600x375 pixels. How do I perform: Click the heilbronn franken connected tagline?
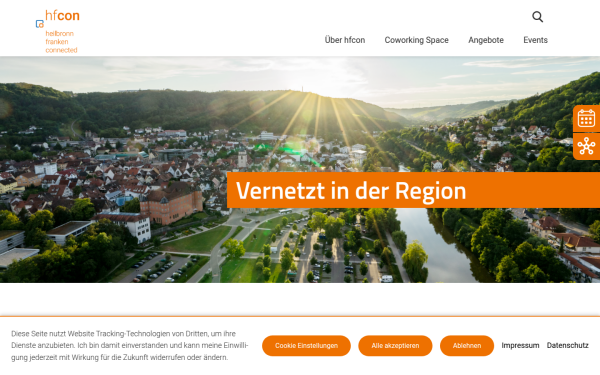[61, 42]
